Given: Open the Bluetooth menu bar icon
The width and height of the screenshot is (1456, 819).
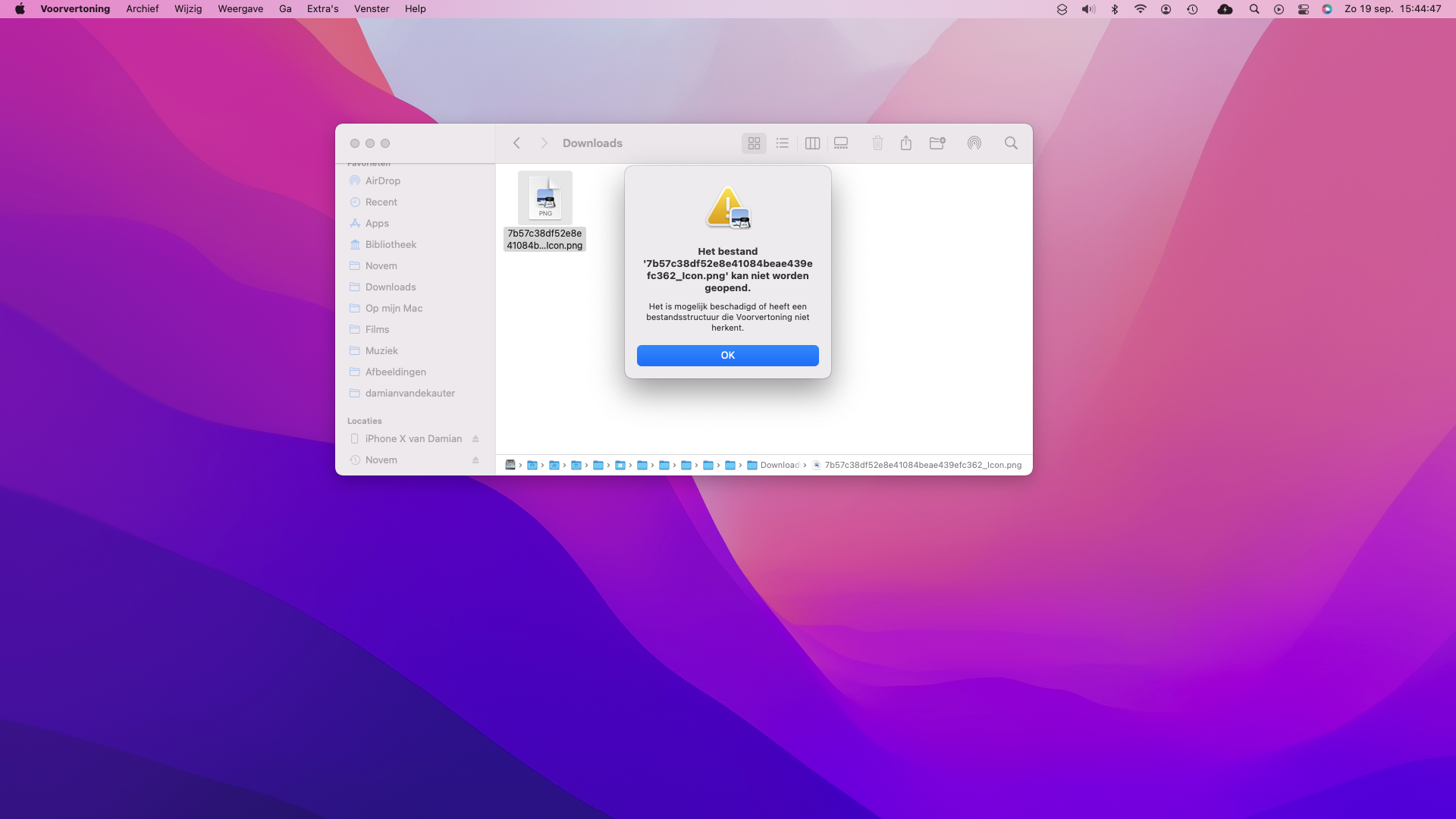Looking at the screenshot, I should point(1115,9).
